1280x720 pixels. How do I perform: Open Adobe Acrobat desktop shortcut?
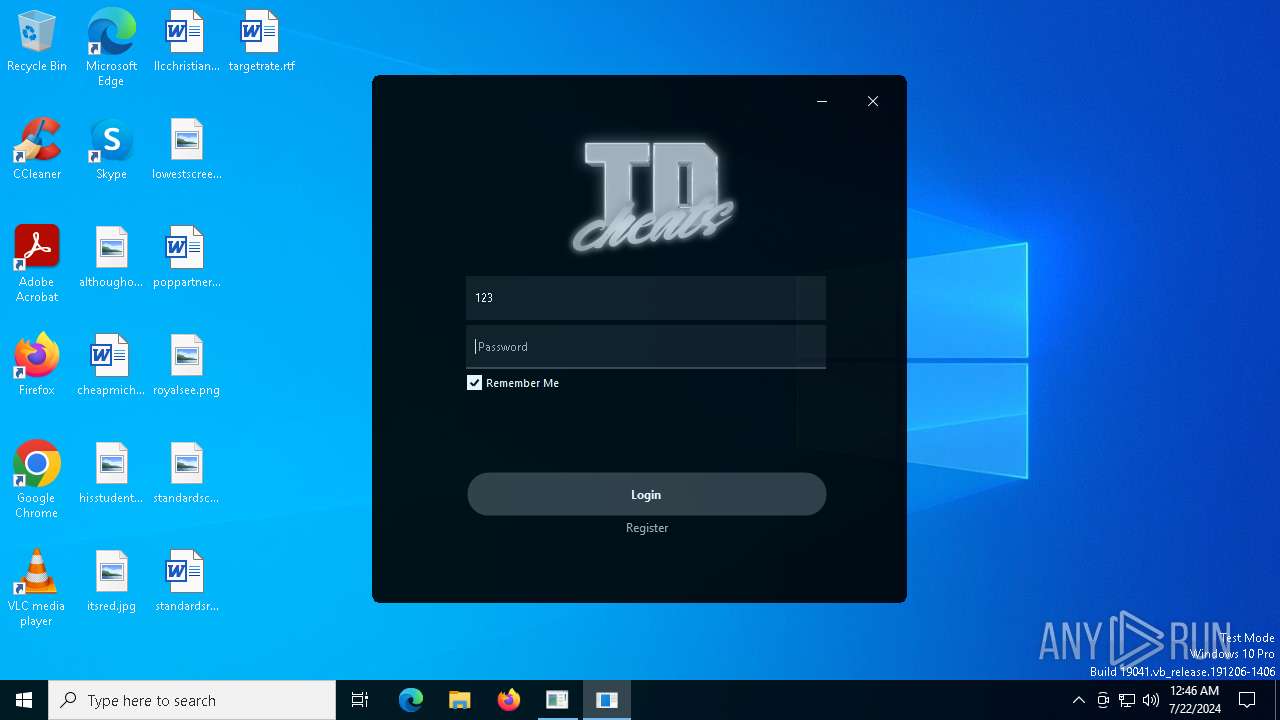pyautogui.click(x=37, y=264)
